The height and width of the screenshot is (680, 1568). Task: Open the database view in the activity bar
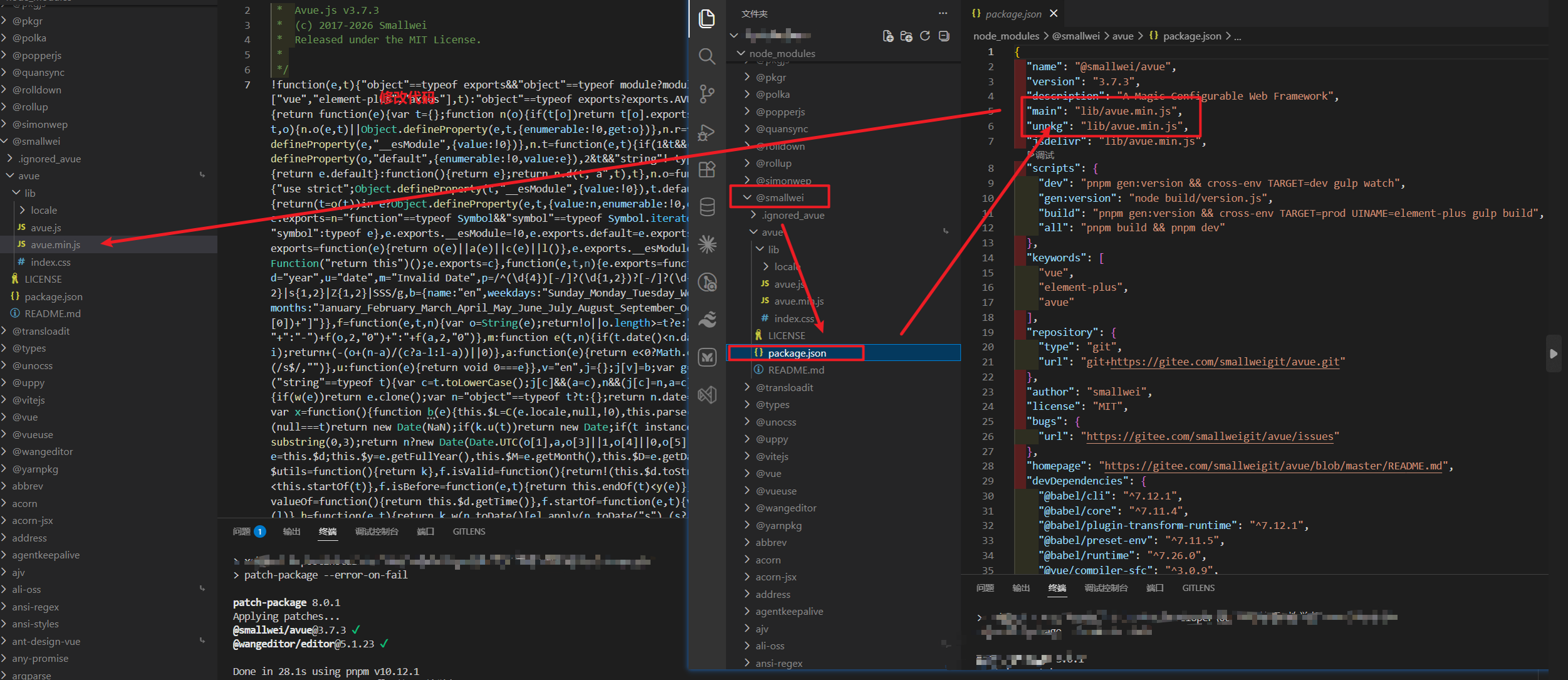coord(707,207)
